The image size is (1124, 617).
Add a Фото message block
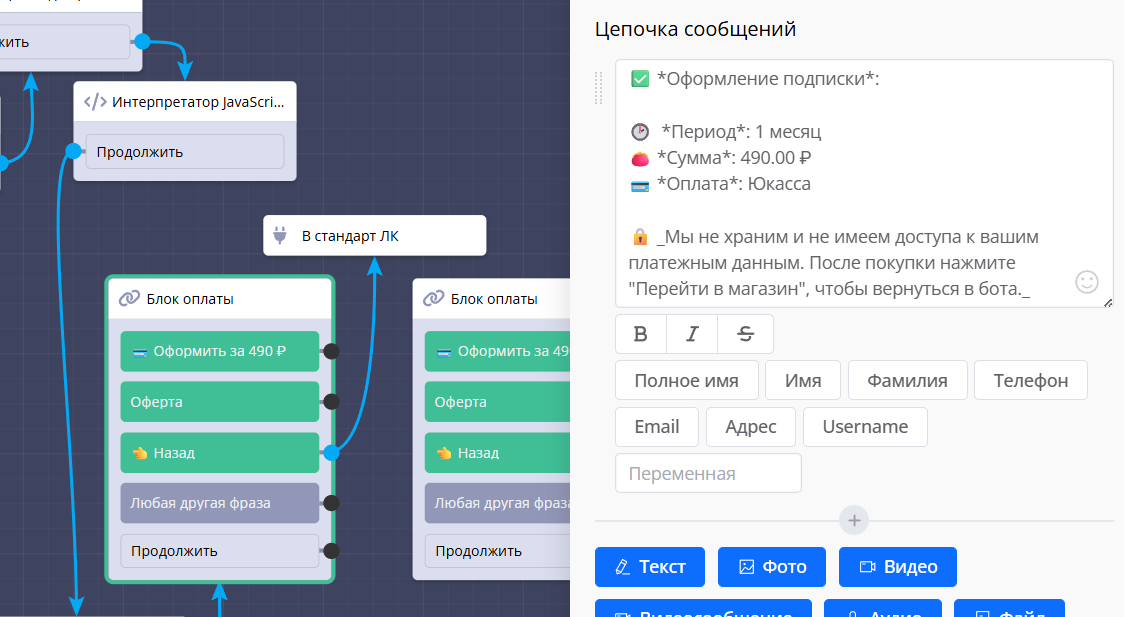point(772,567)
